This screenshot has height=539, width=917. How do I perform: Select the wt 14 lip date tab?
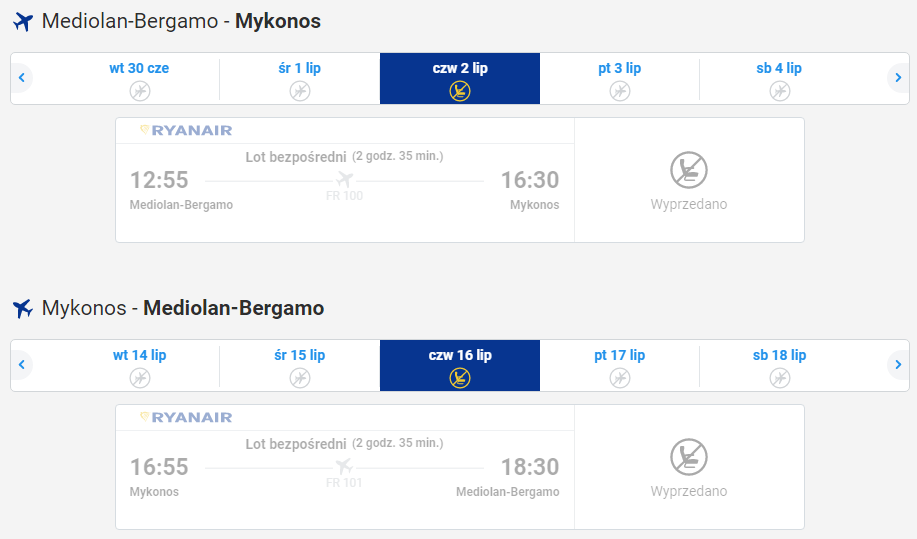point(139,365)
